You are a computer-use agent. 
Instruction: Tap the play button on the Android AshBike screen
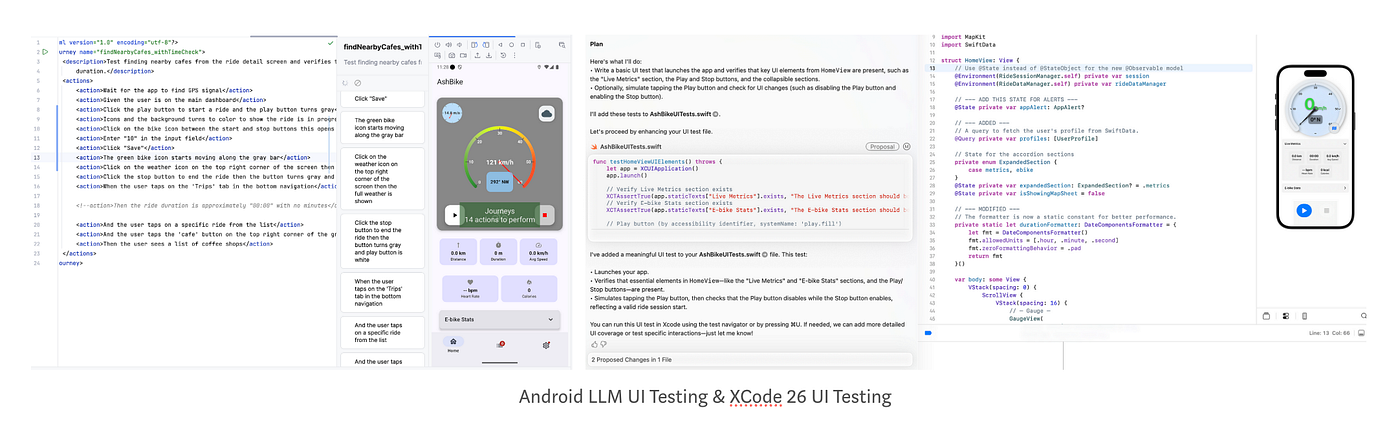pyautogui.click(x=454, y=214)
